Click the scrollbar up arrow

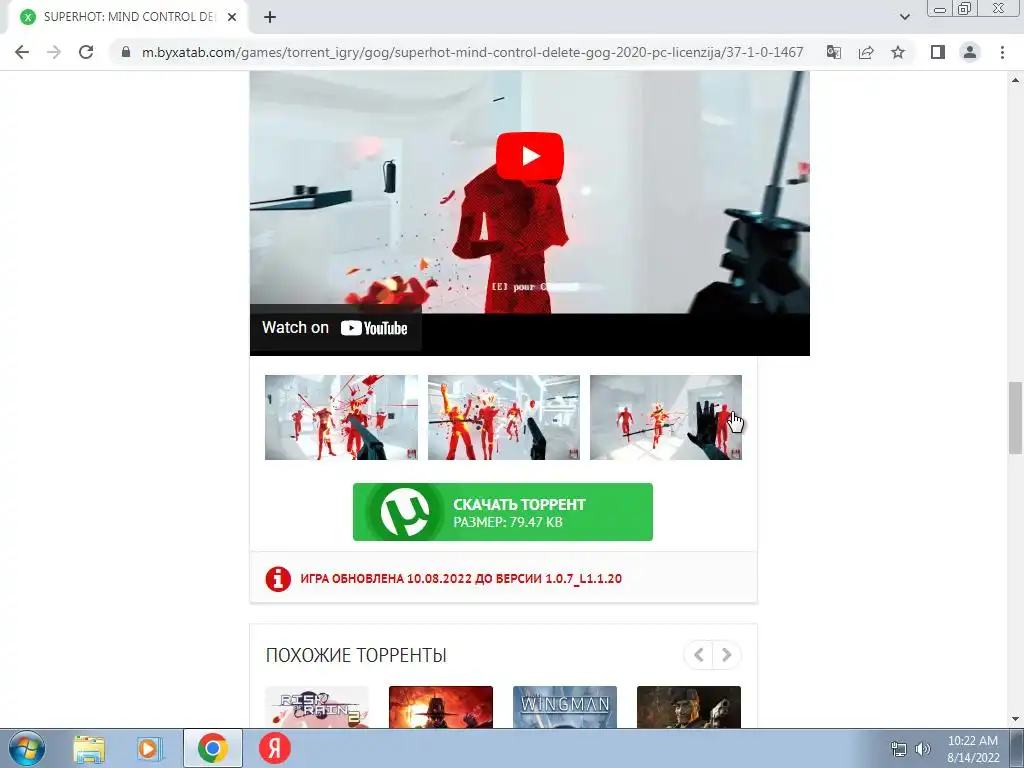[x=1015, y=80]
